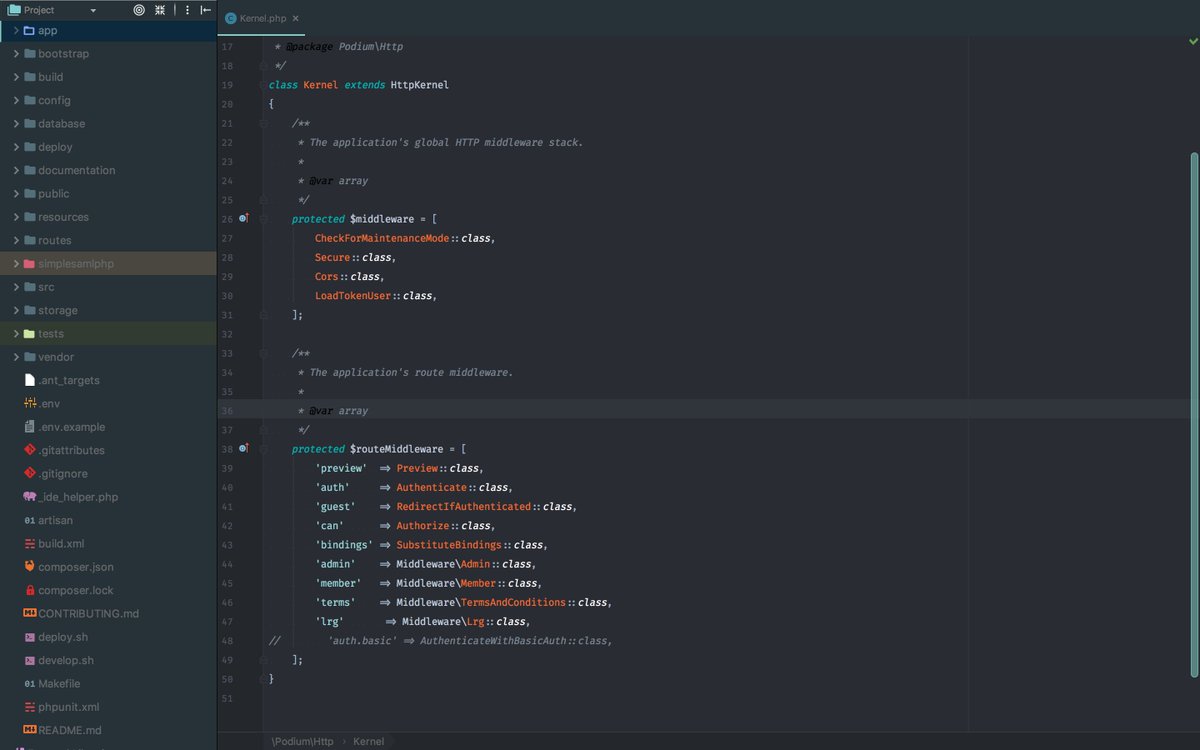Click RedirectIfAuthenticated on line 41
Viewport: 1200px width, 750px height.
pyautogui.click(x=464, y=506)
